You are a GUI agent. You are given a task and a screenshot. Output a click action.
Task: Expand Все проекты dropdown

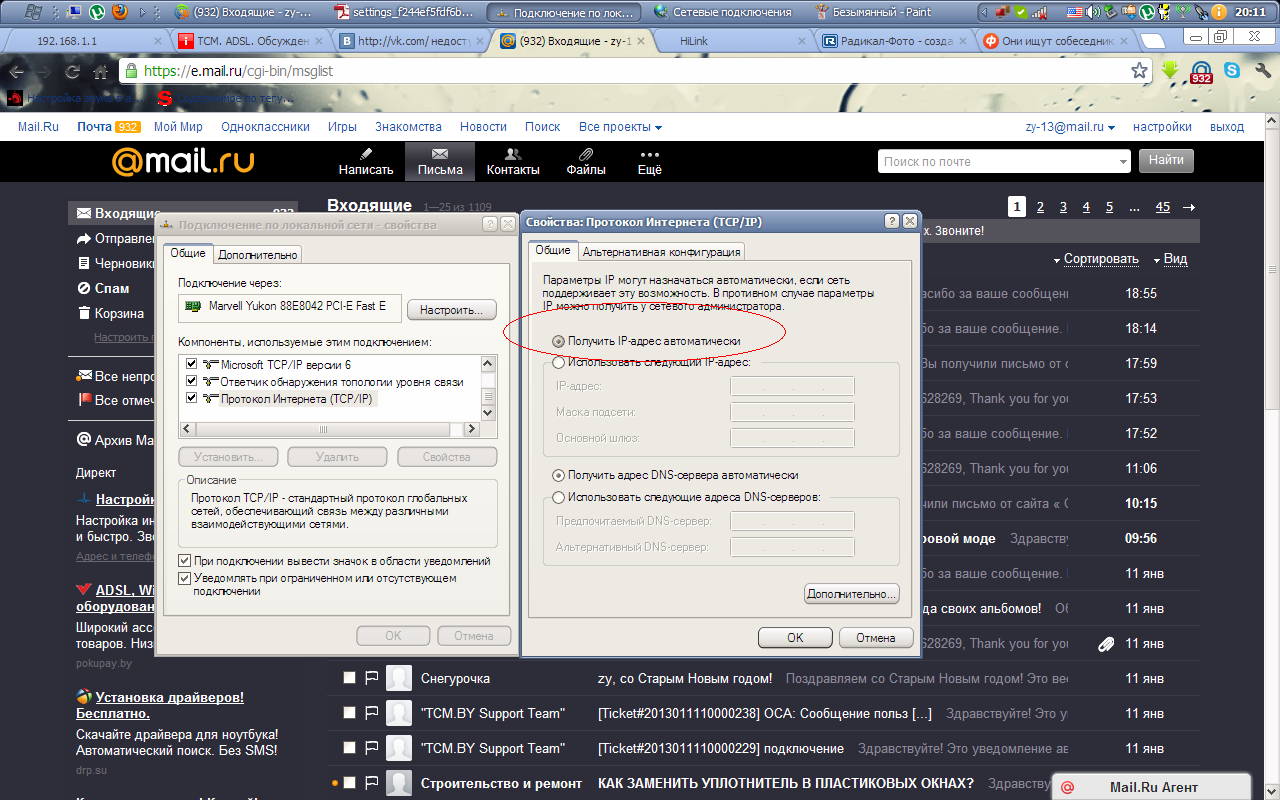click(620, 127)
